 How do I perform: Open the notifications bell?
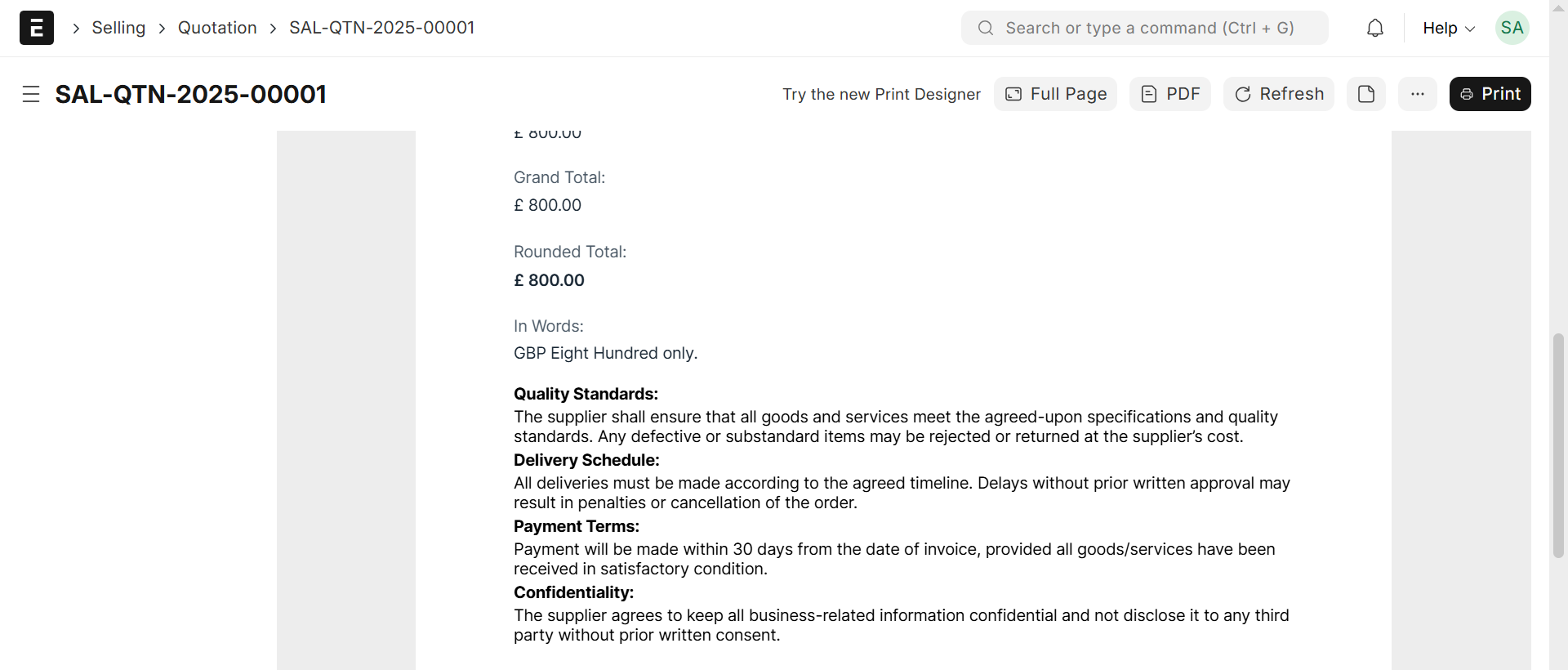point(1375,28)
